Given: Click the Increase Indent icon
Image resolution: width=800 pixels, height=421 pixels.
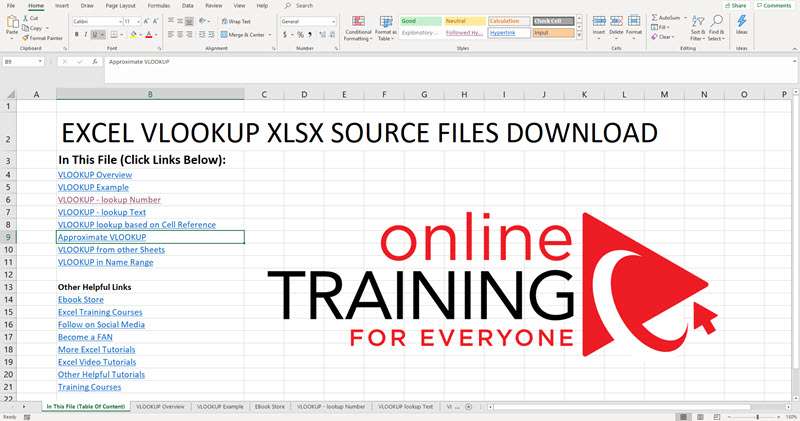Looking at the screenshot, I should coord(211,35).
